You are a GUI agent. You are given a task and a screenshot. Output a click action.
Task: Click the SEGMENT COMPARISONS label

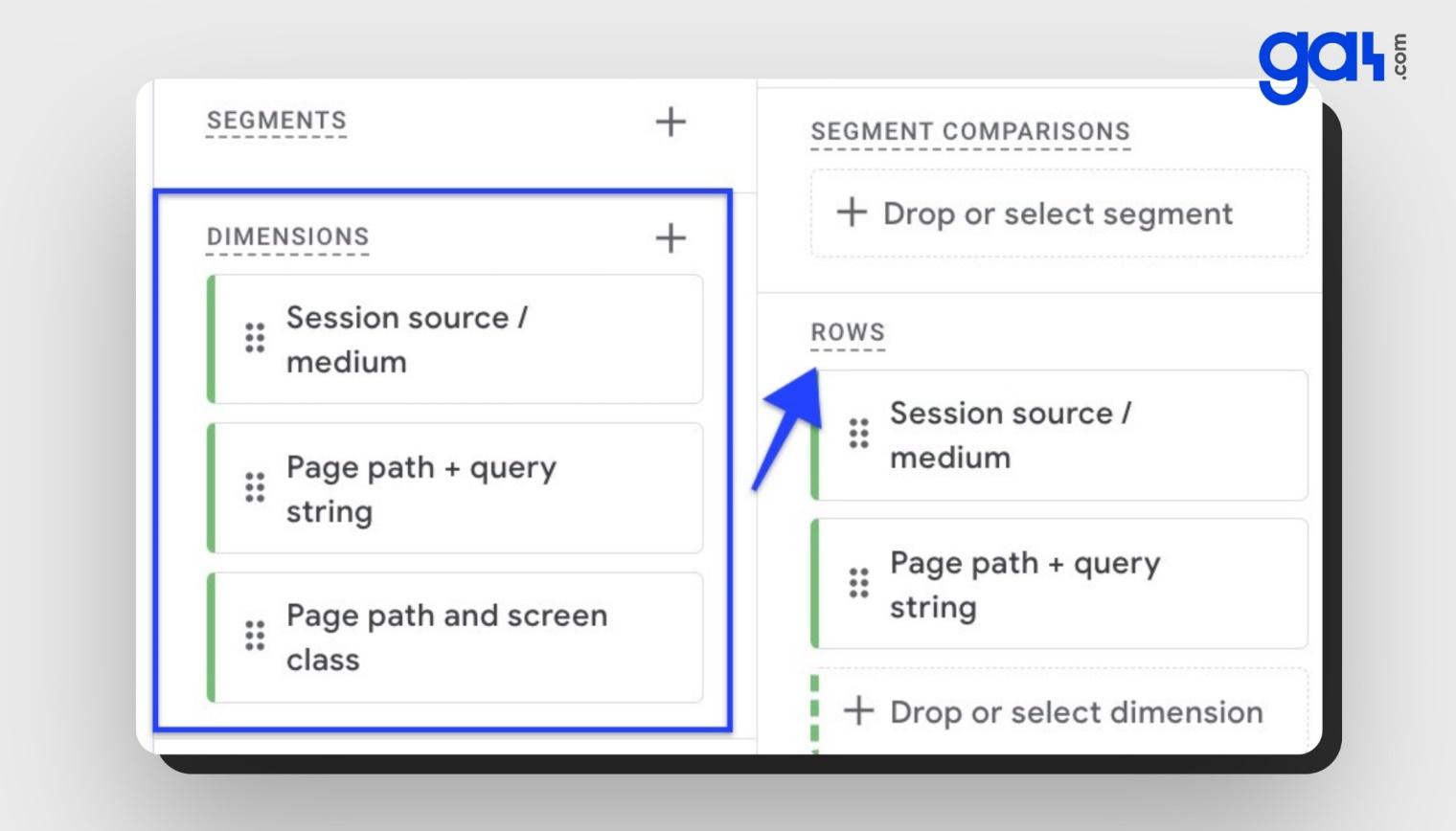pos(970,131)
